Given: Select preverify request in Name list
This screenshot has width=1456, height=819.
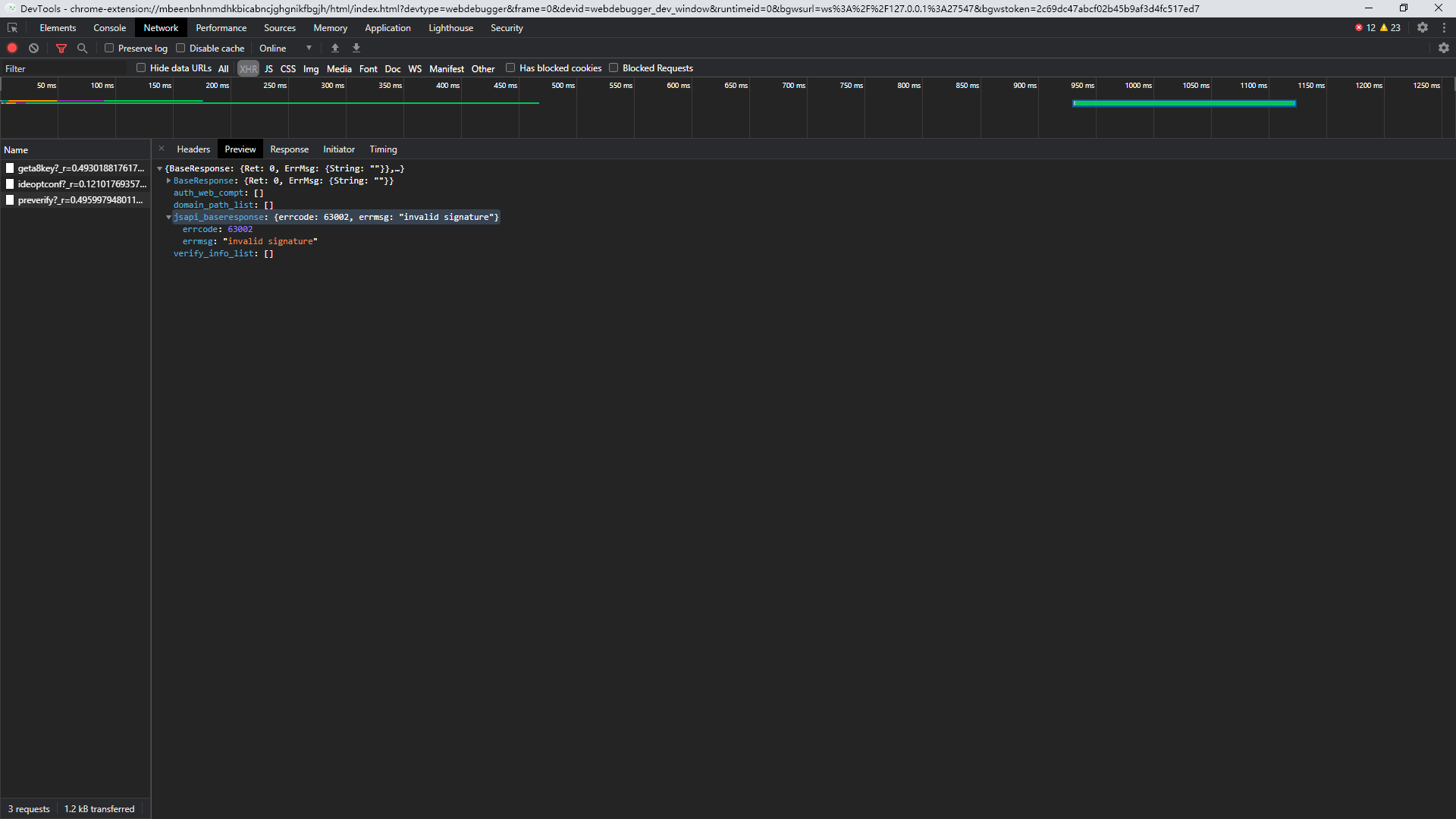Looking at the screenshot, I should click(x=80, y=200).
